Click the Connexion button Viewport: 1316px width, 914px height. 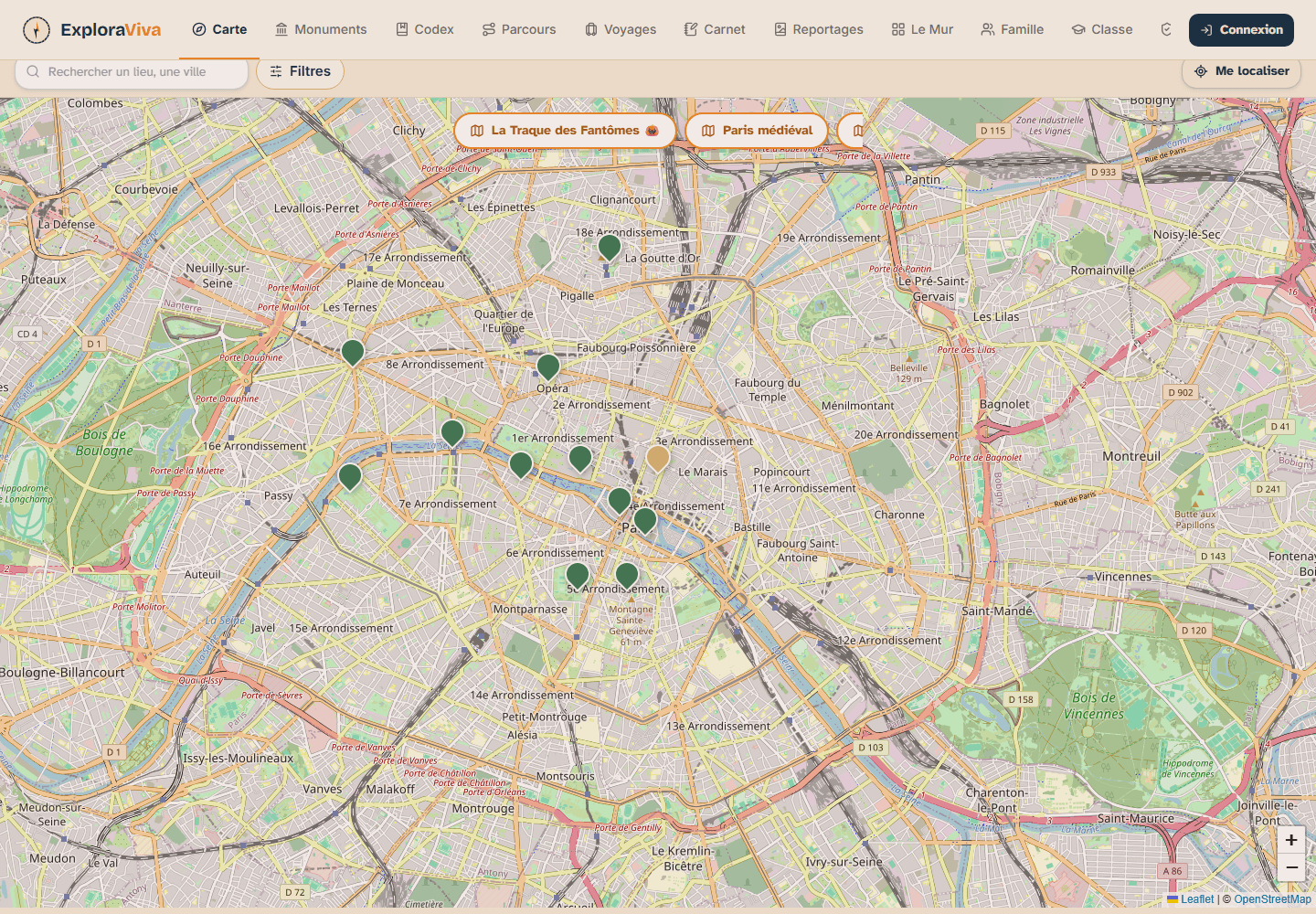1241,30
